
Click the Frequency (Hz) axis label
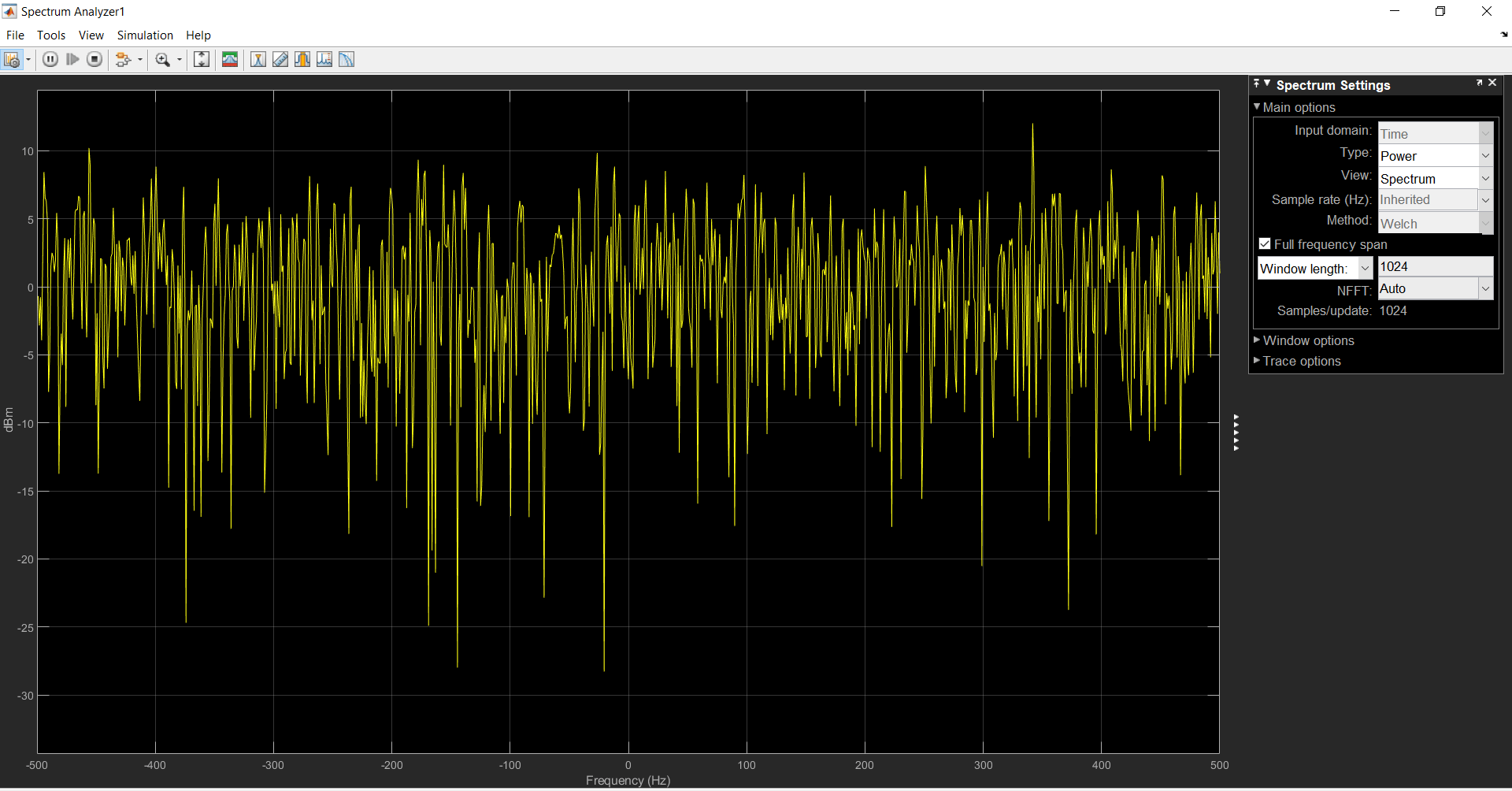pyautogui.click(x=628, y=780)
